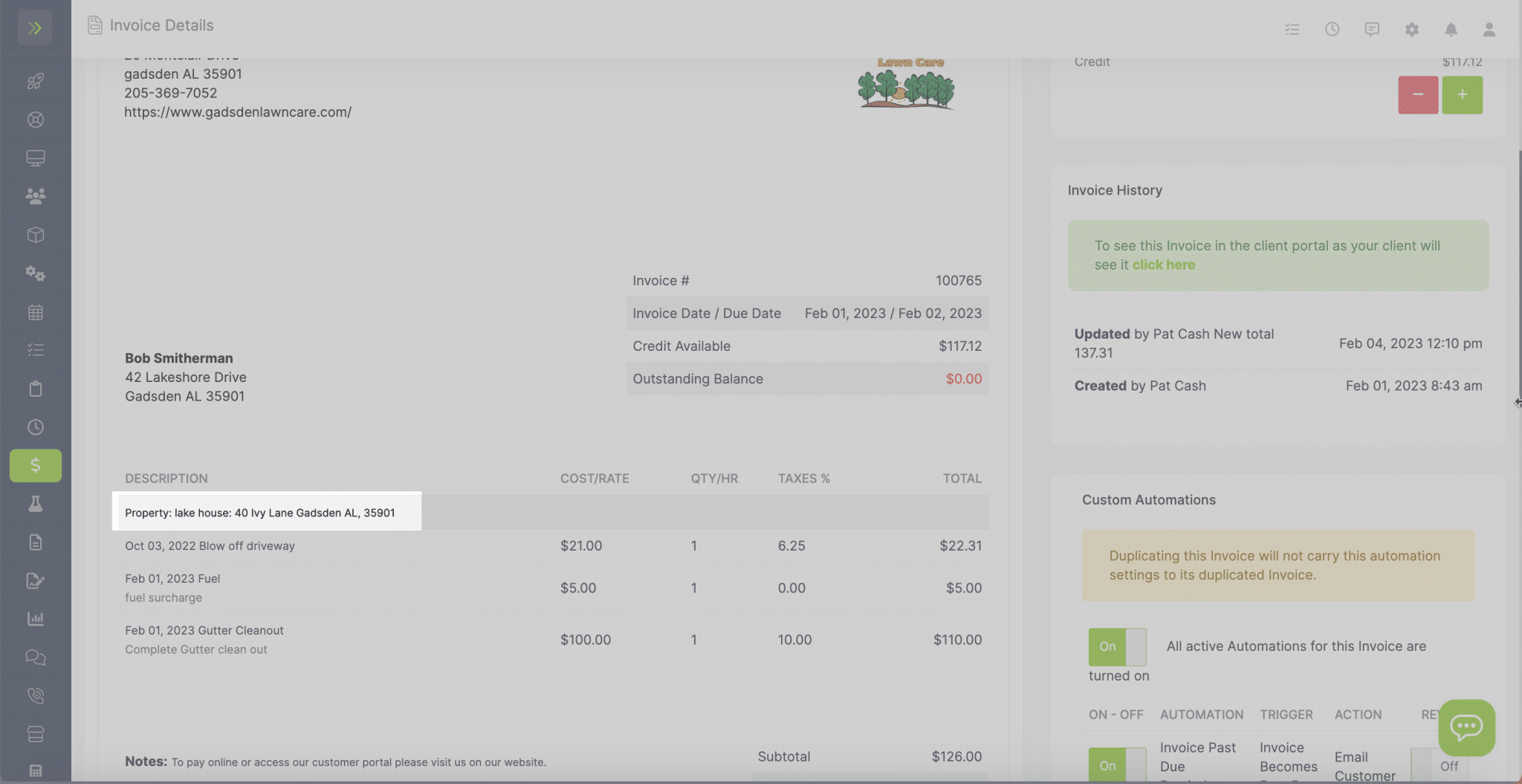This screenshot has height=784, width=1522.
Task: Open the user account menu at top right
Action: click(1490, 29)
